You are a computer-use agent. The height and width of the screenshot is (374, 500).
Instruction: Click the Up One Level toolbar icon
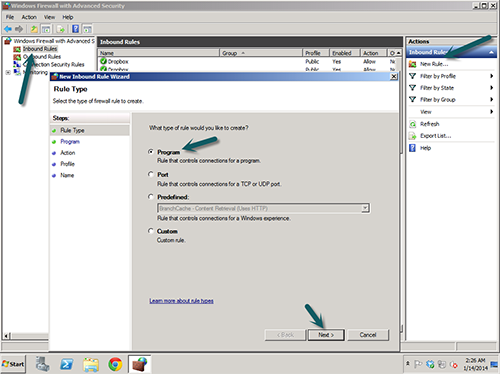tap(34, 29)
